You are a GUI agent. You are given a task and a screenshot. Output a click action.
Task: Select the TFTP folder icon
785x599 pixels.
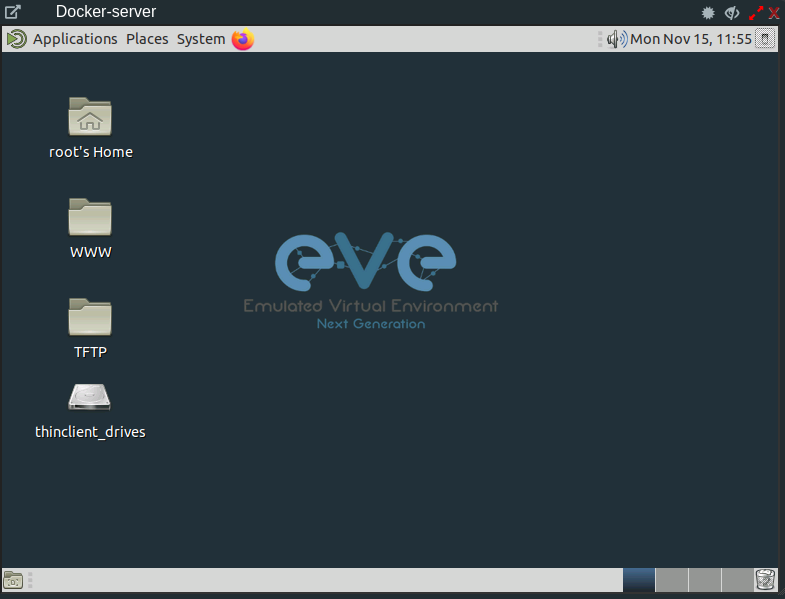click(90, 317)
